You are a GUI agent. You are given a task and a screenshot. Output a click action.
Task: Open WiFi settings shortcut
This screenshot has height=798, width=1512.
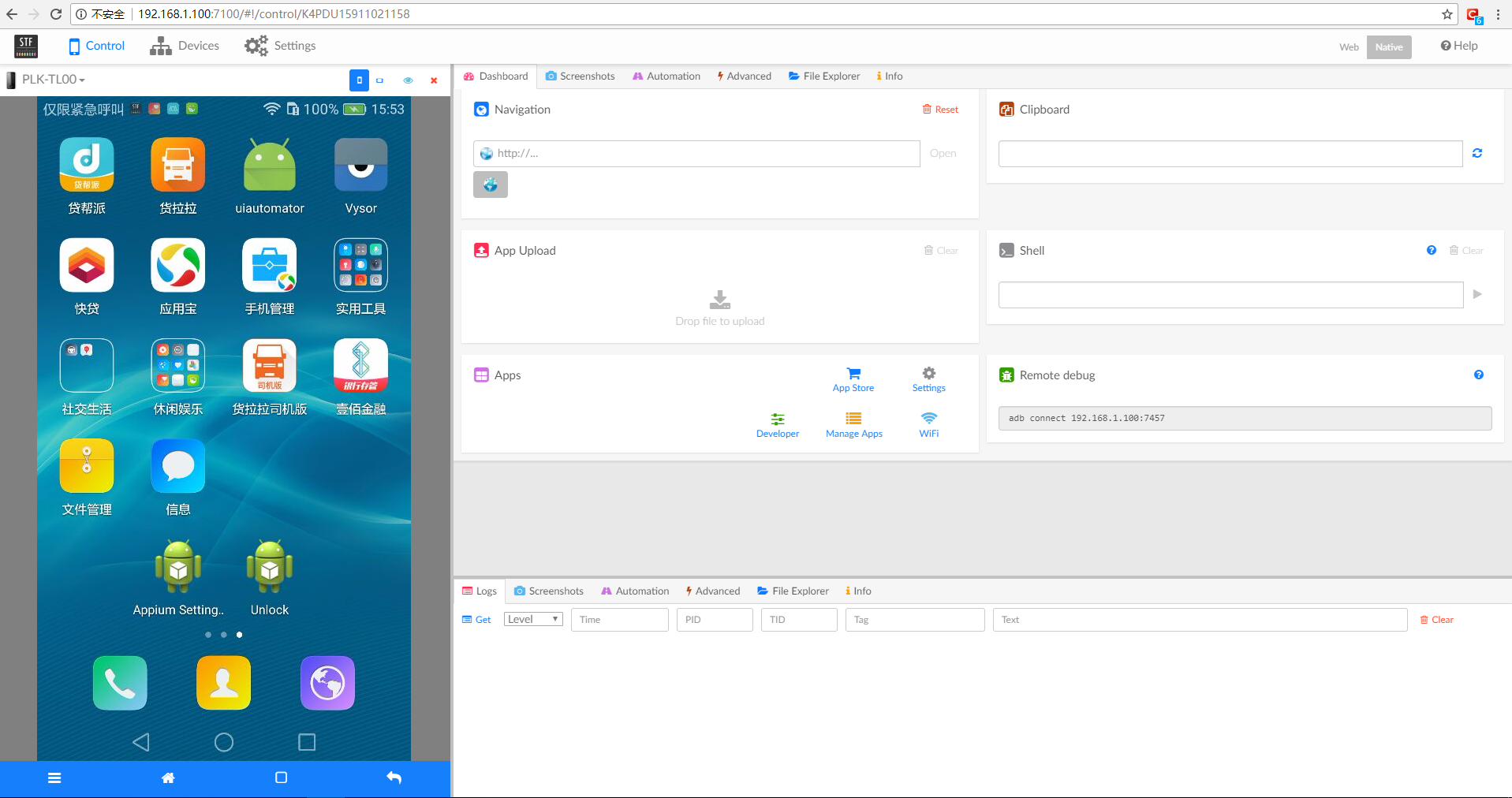[x=929, y=425]
